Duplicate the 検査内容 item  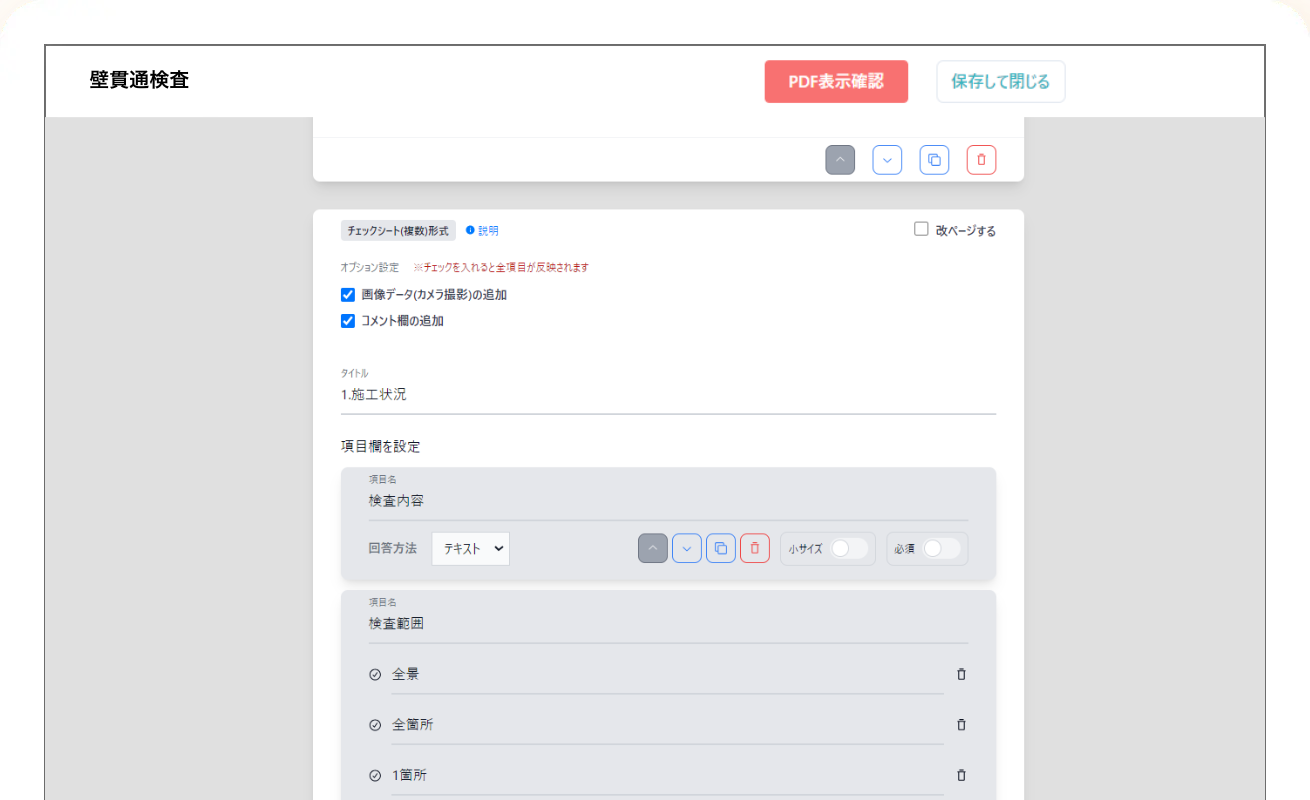[x=720, y=548]
